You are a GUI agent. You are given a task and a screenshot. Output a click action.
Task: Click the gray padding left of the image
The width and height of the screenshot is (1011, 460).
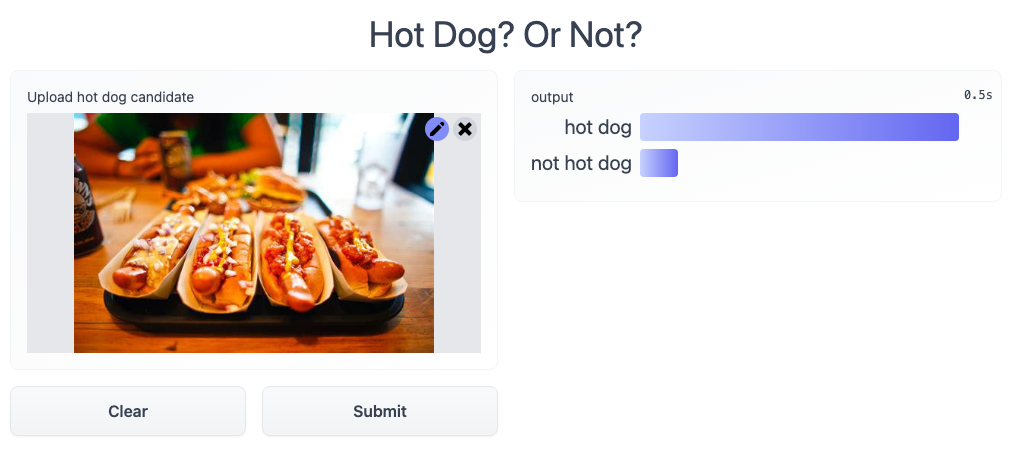coord(50,233)
